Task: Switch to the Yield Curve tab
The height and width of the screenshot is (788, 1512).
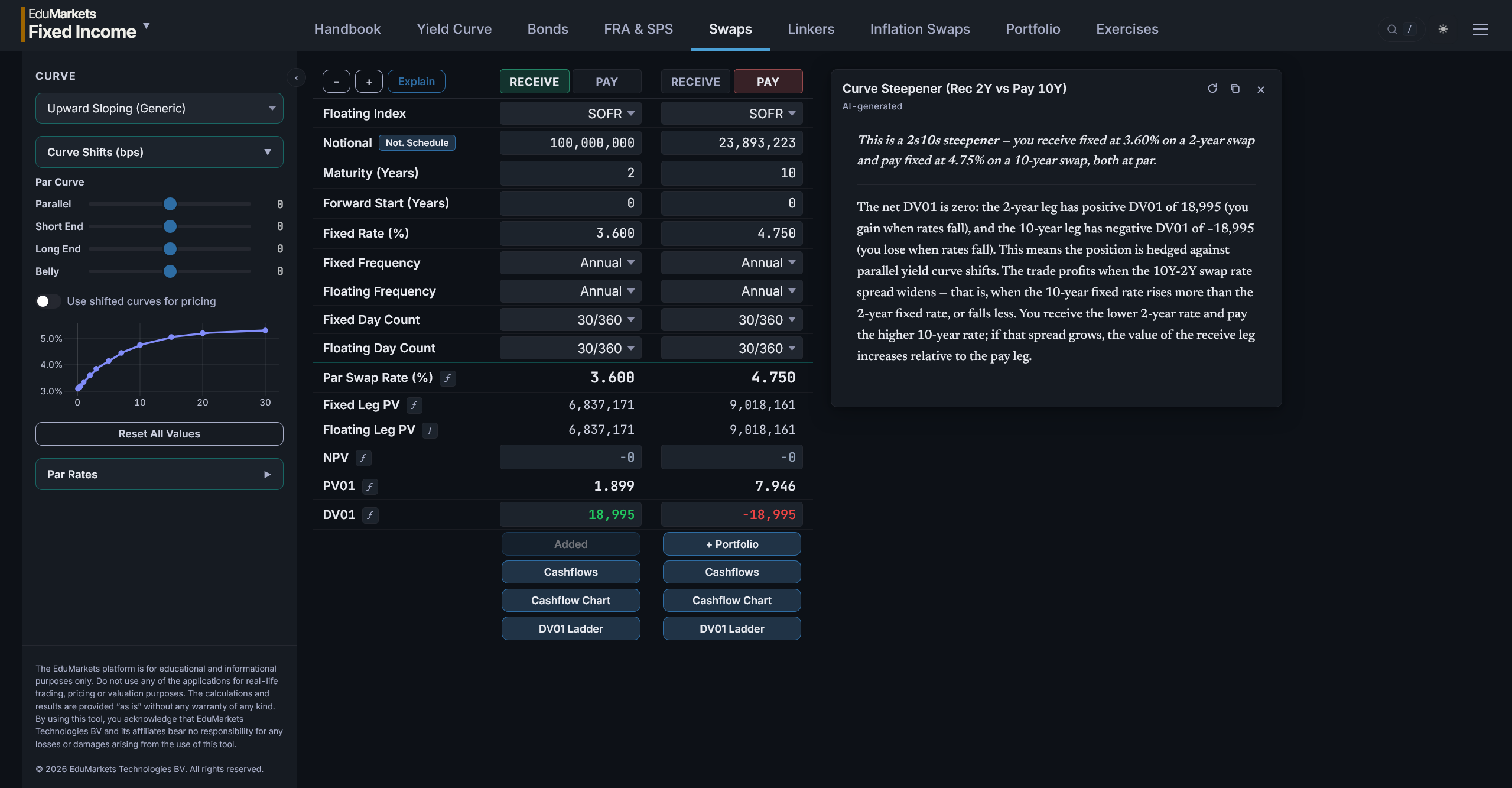Action: (x=454, y=29)
